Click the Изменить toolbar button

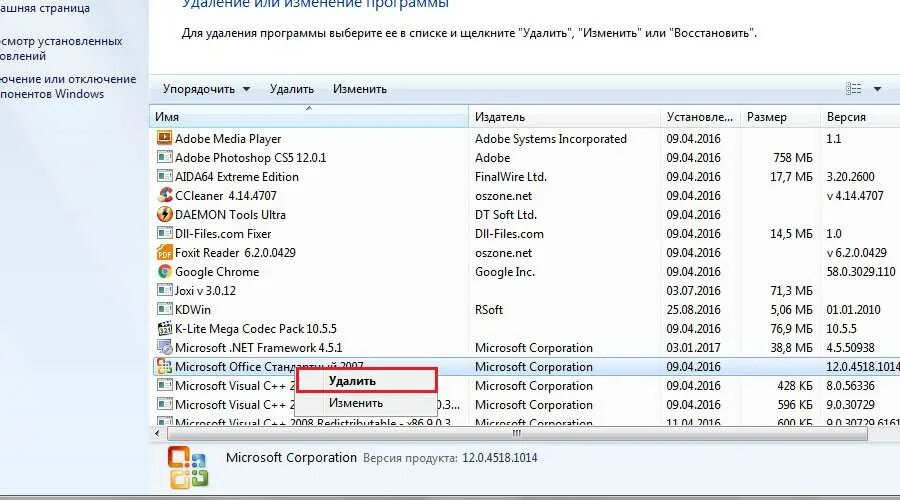pyautogui.click(x=360, y=89)
